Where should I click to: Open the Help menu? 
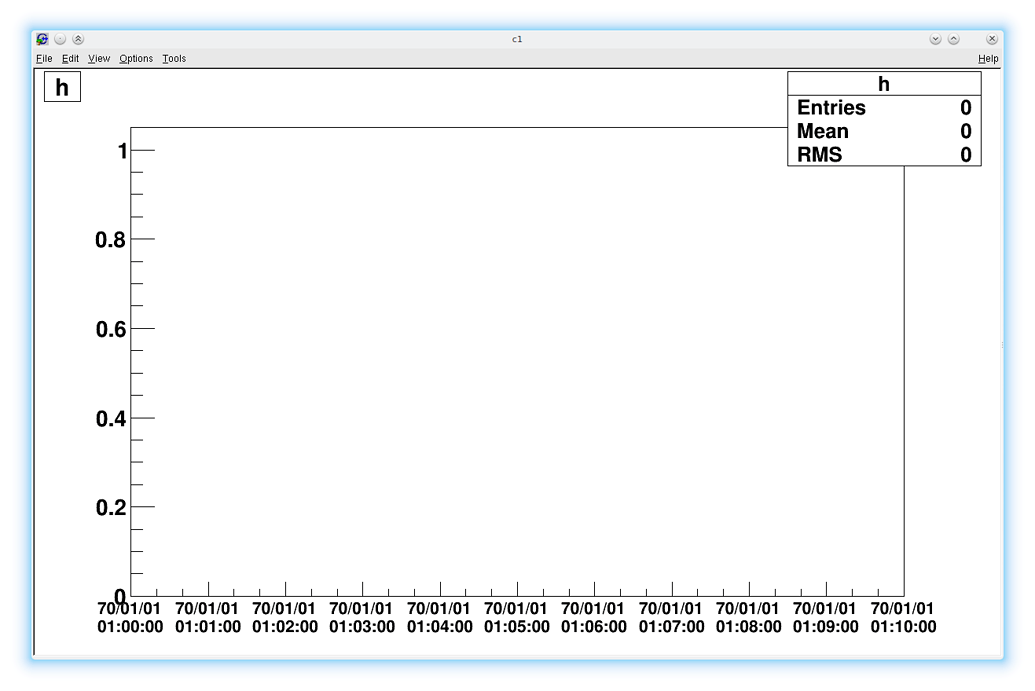coord(988,59)
